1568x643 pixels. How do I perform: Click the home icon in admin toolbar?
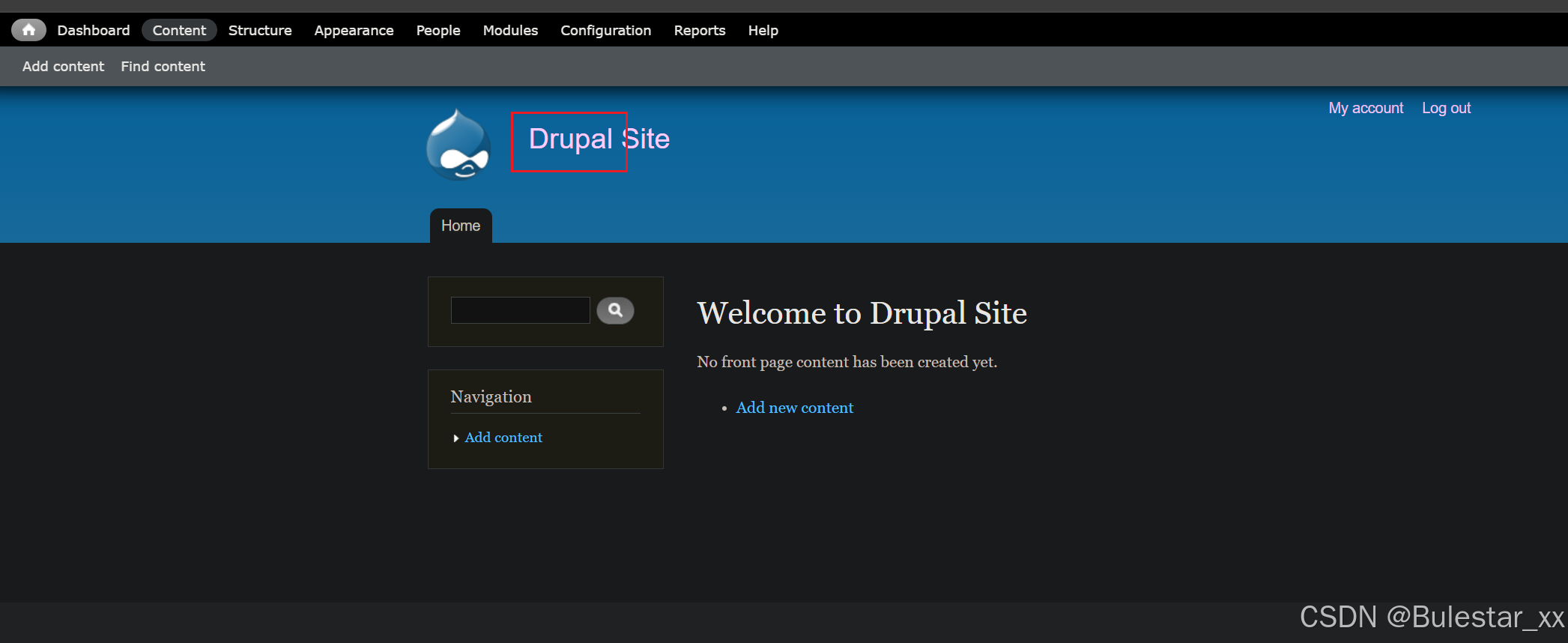pos(28,30)
